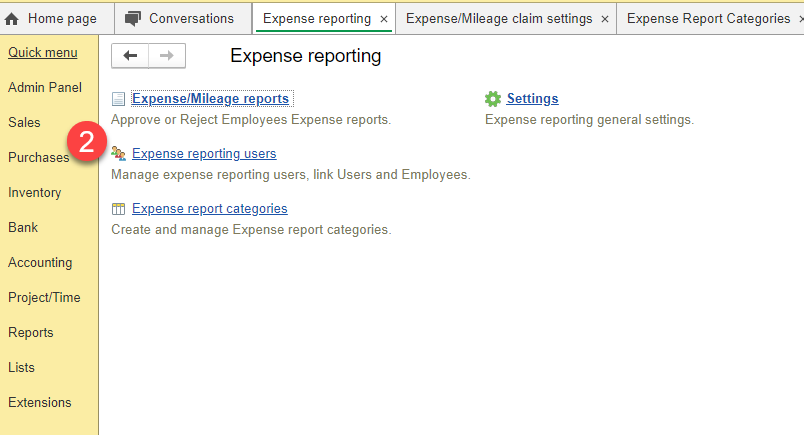Click the Conversations speech bubble icon
Viewport: 804px width, 435px height.
[x=133, y=19]
